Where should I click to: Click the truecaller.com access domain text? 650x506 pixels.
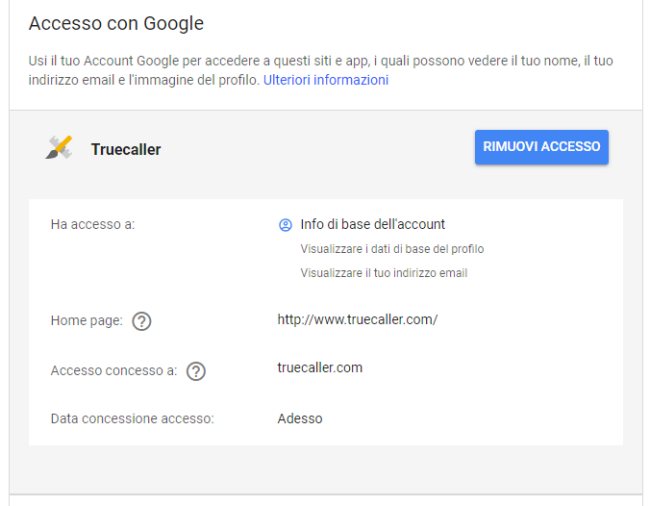320,368
